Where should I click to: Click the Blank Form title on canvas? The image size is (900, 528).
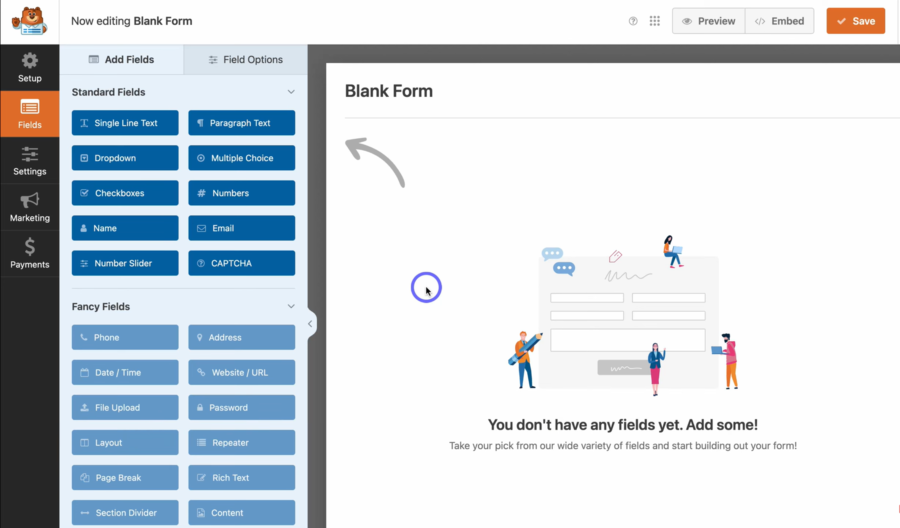click(x=389, y=91)
